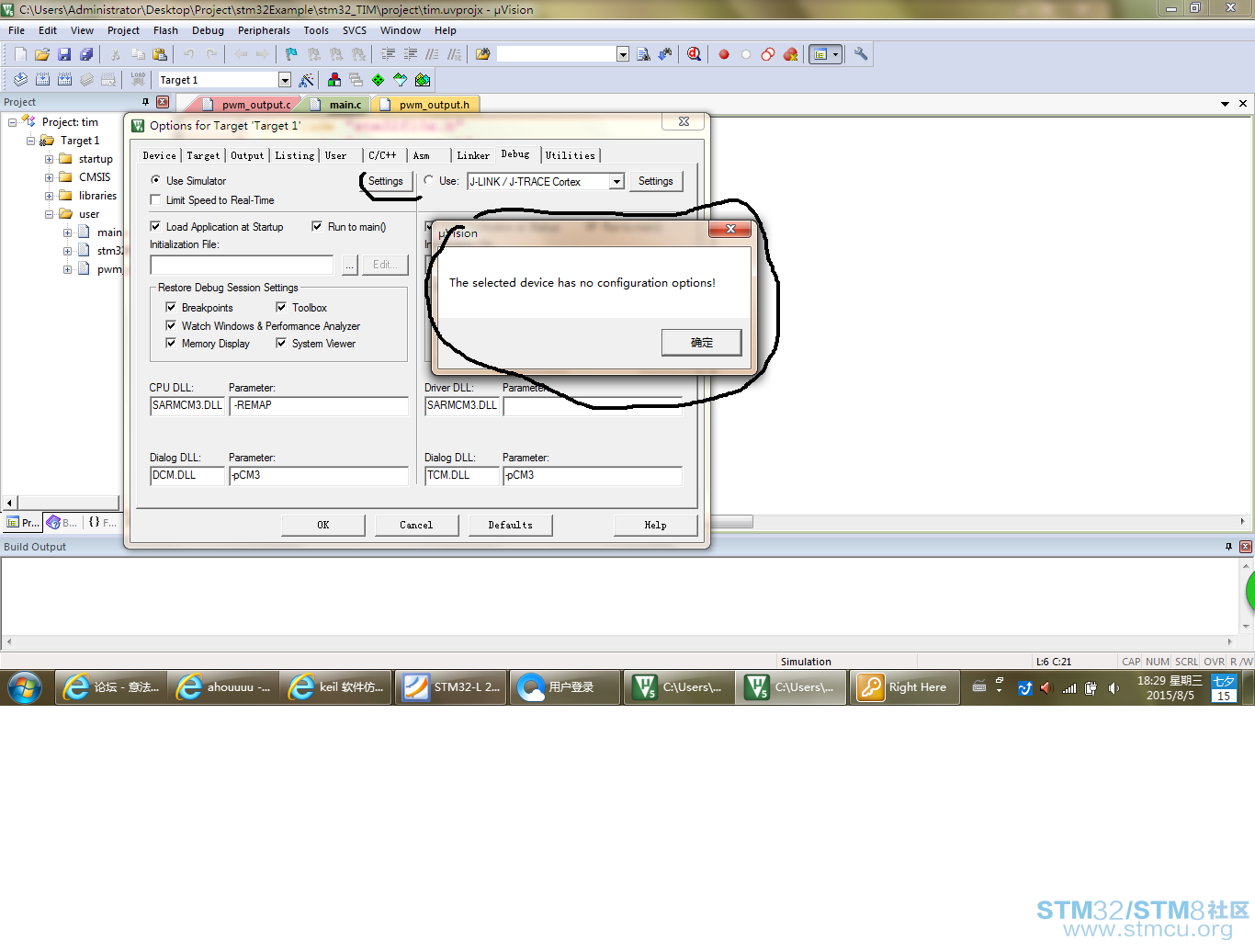Image resolution: width=1255 pixels, height=952 pixels.
Task: Expand the CMSIS folder in project tree
Action: pyautogui.click(x=49, y=177)
